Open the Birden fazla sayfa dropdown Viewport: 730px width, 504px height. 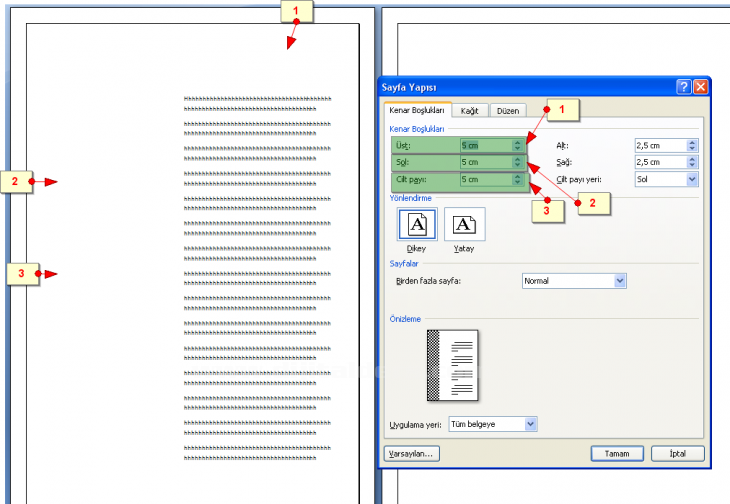(x=620, y=281)
